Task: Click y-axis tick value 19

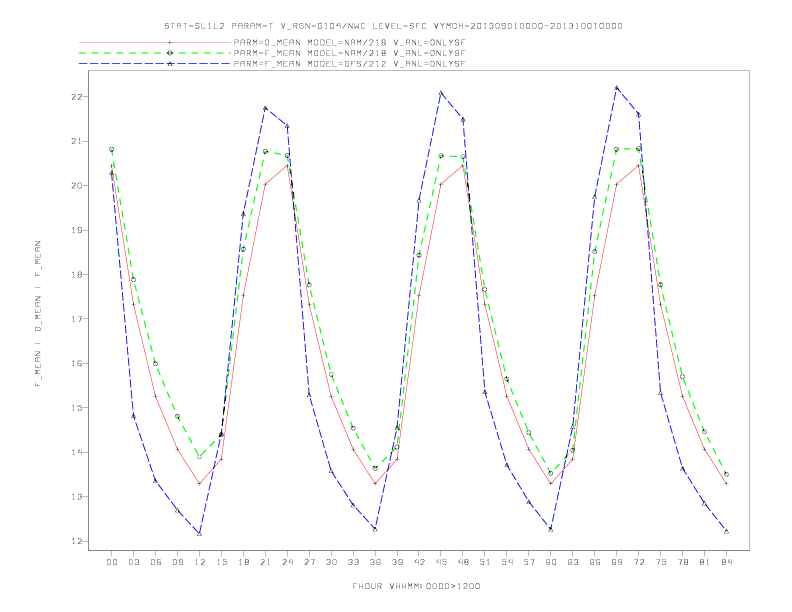Action: tap(77, 230)
